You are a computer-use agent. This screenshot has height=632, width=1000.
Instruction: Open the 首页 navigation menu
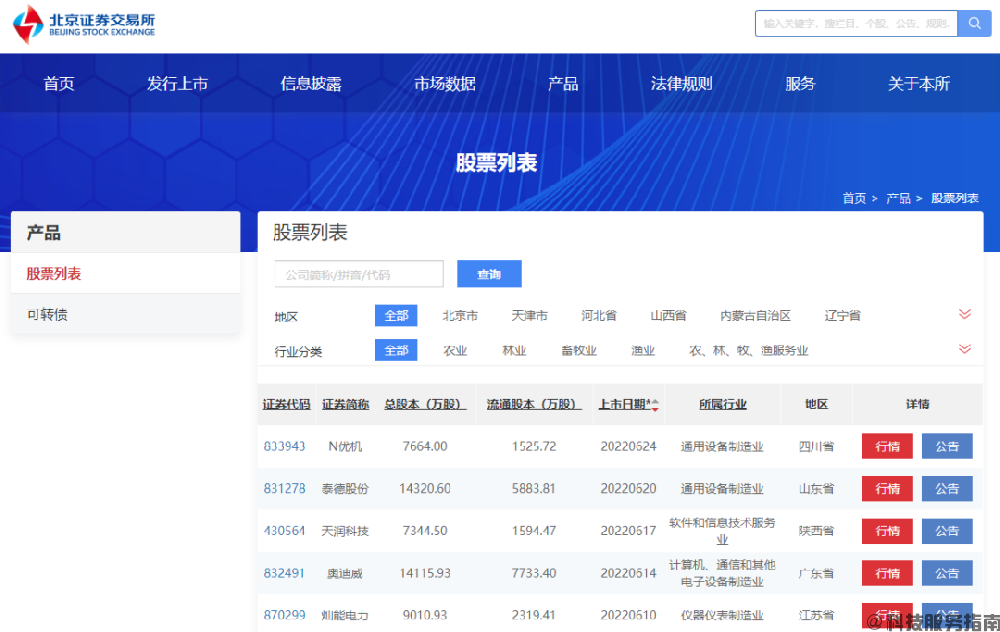[x=59, y=84]
